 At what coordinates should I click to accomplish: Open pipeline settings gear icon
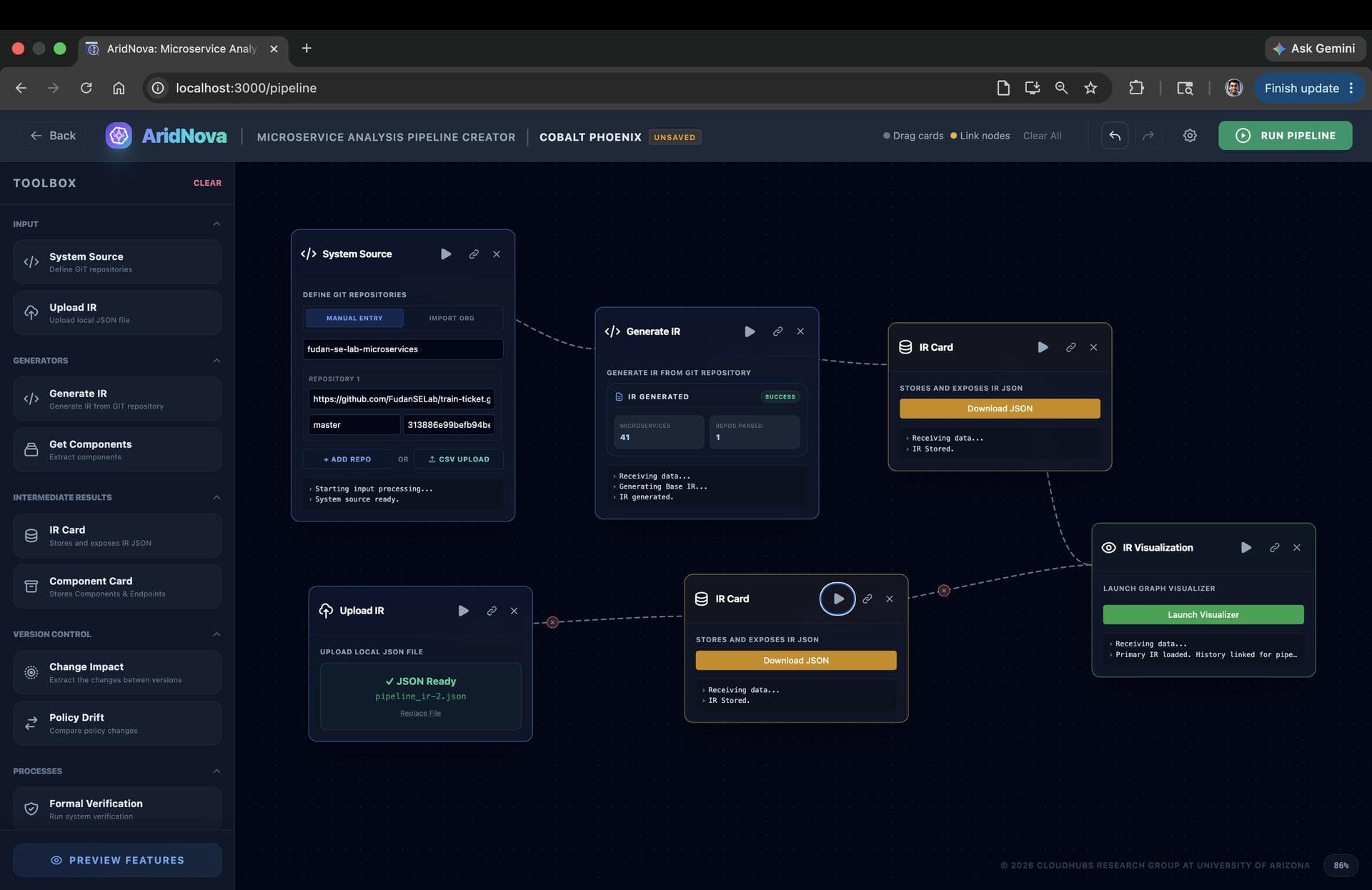pos(1190,136)
